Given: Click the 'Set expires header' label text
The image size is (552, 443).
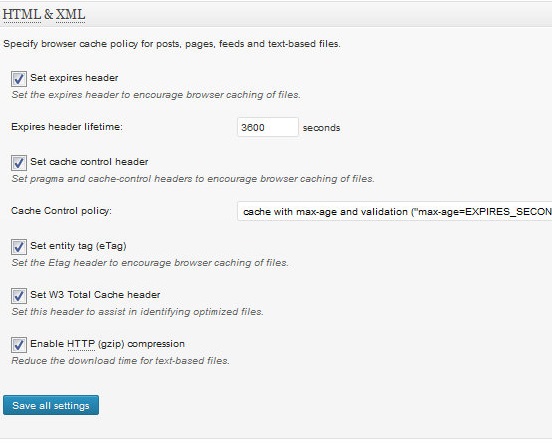Looking at the screenshot, I should 74,78.
